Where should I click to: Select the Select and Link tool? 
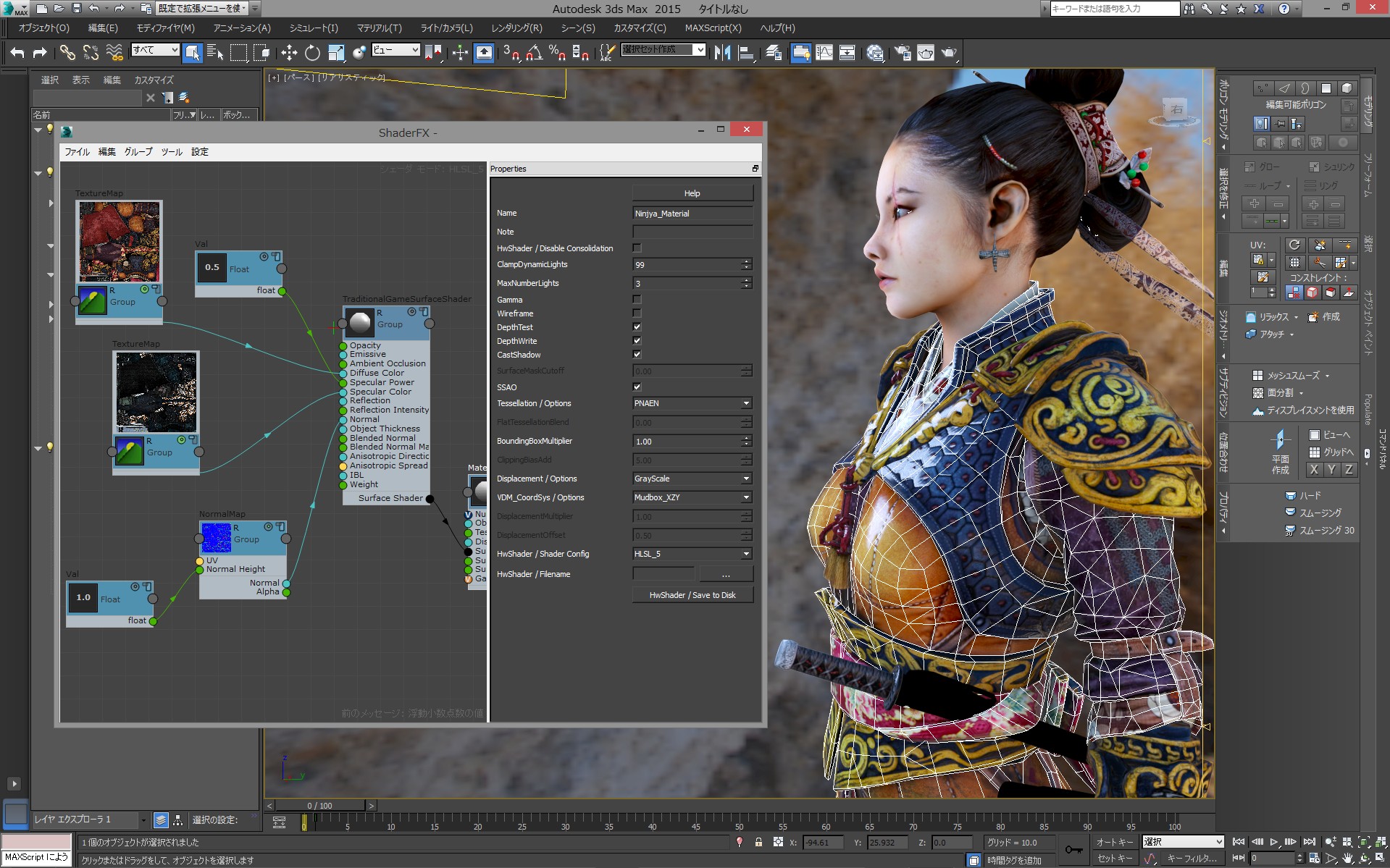(67, 52)
